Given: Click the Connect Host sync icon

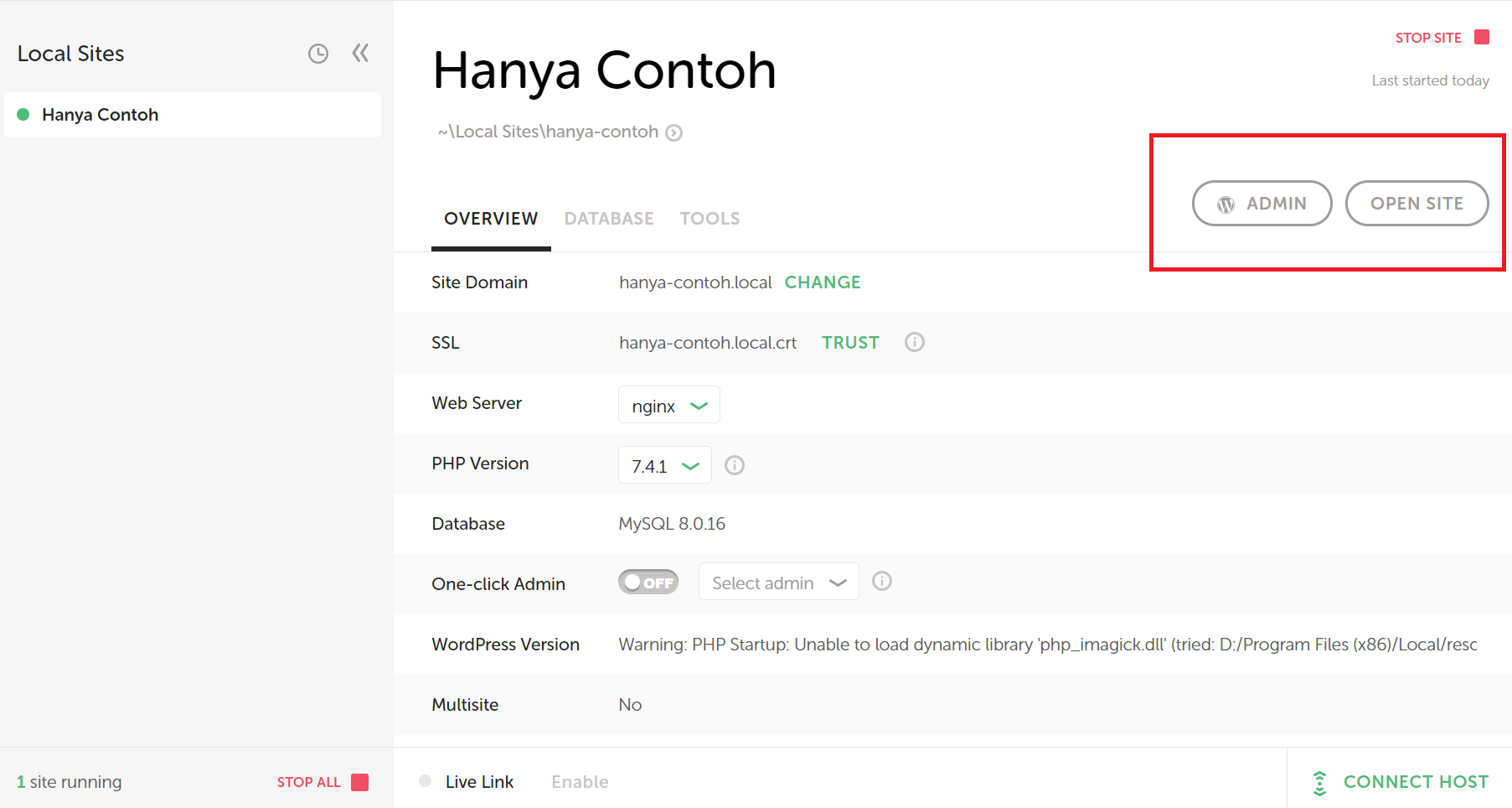Looking at the screenshot, I should pos(1321,781).
